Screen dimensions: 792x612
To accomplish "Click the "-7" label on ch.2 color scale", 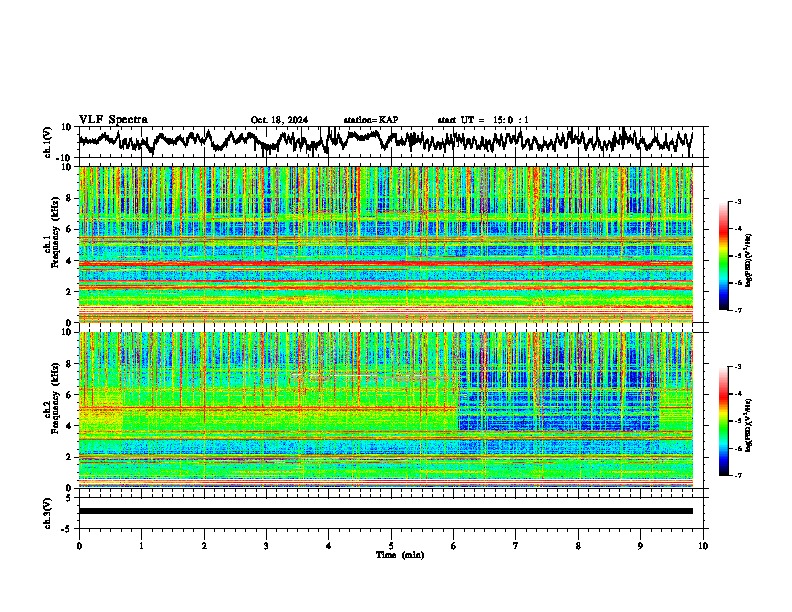I will pos(738,476).
